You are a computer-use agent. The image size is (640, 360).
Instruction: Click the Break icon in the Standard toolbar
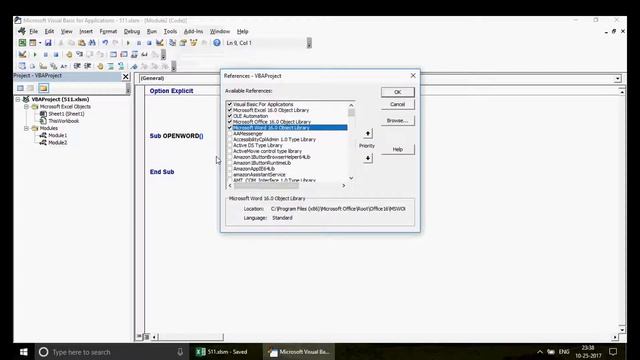click(139, 43)
